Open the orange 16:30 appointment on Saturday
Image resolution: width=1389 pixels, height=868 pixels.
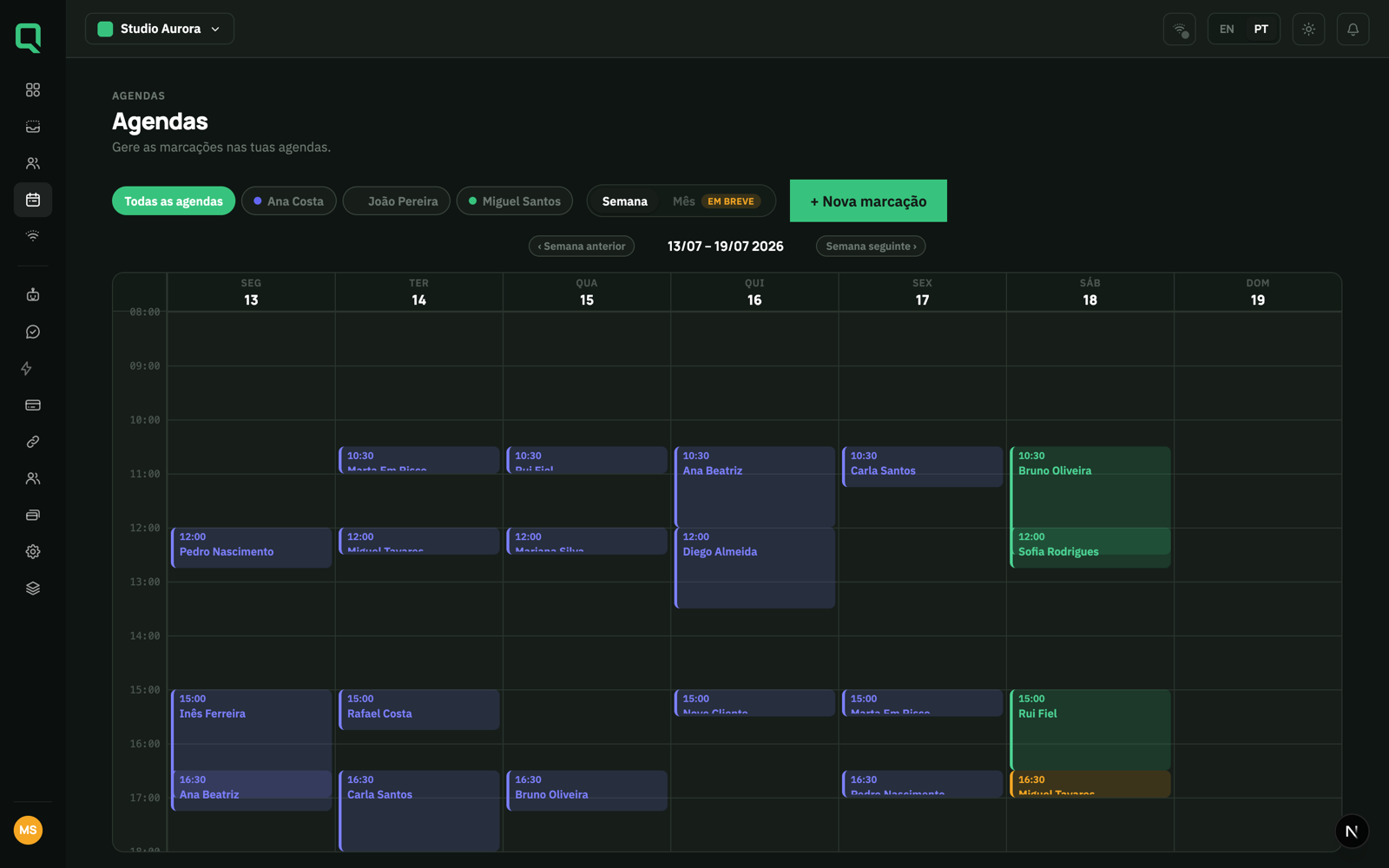click(x=1090, y=784)
